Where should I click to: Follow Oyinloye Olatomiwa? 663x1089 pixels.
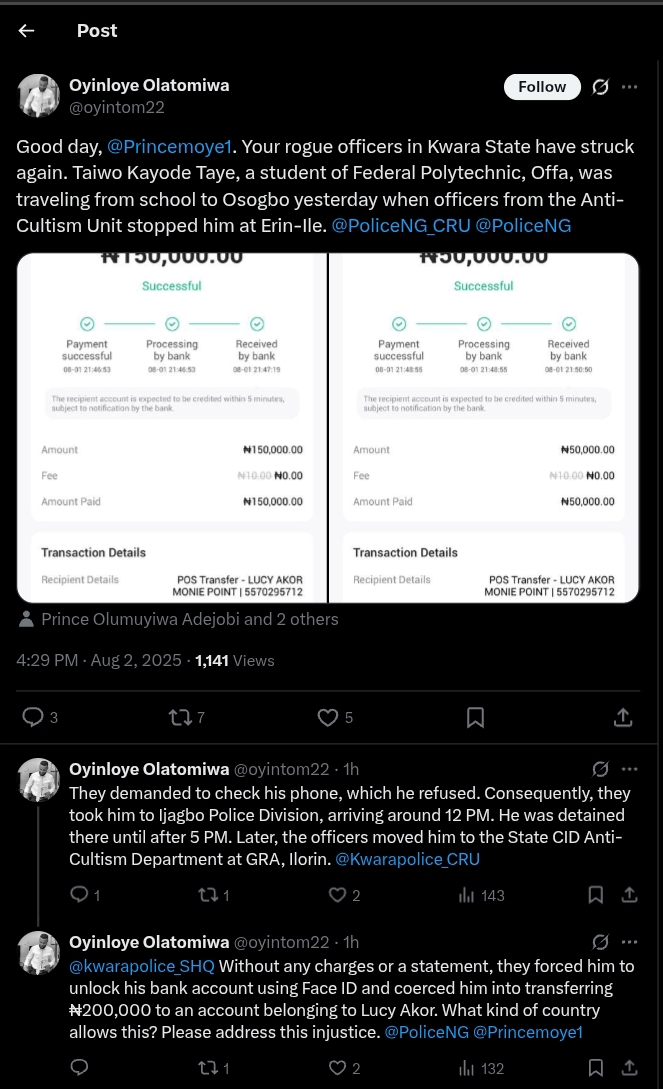click(542, 87)
